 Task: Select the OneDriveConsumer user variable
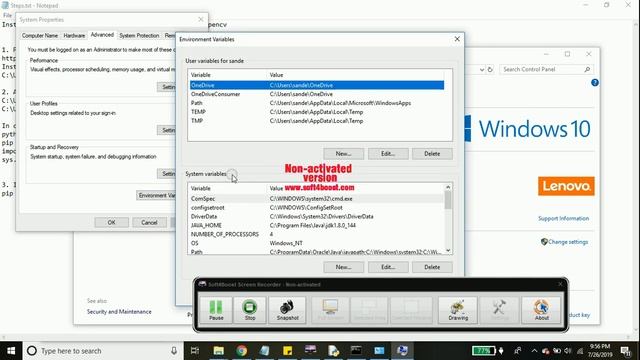[x=317, y=94]
